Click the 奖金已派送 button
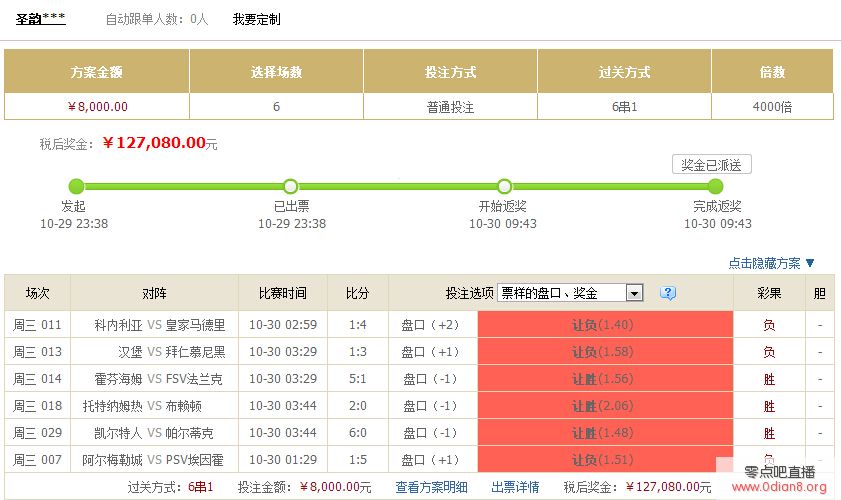 [x=711, y=165]
